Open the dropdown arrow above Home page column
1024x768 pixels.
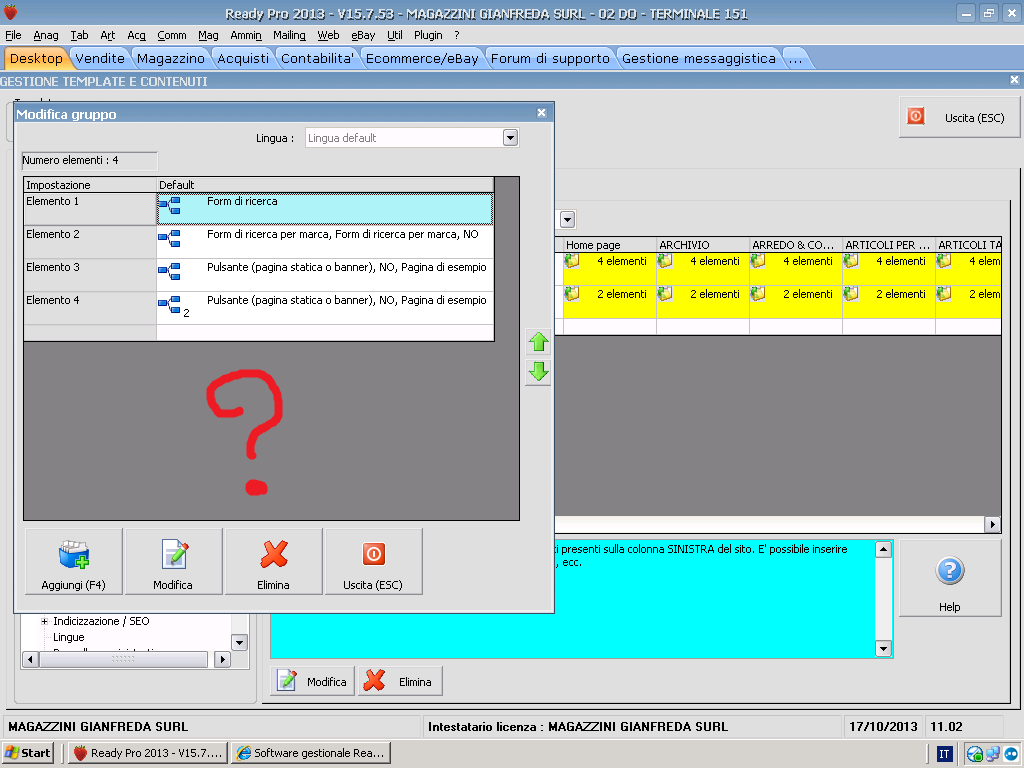coord(568,219)
